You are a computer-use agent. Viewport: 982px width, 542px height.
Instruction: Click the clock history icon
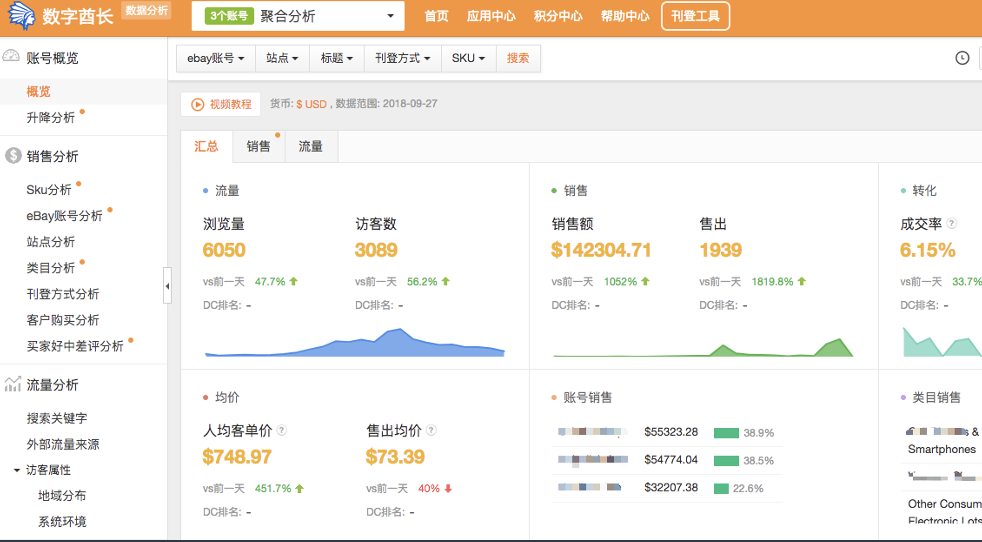(x=962, y=58)
